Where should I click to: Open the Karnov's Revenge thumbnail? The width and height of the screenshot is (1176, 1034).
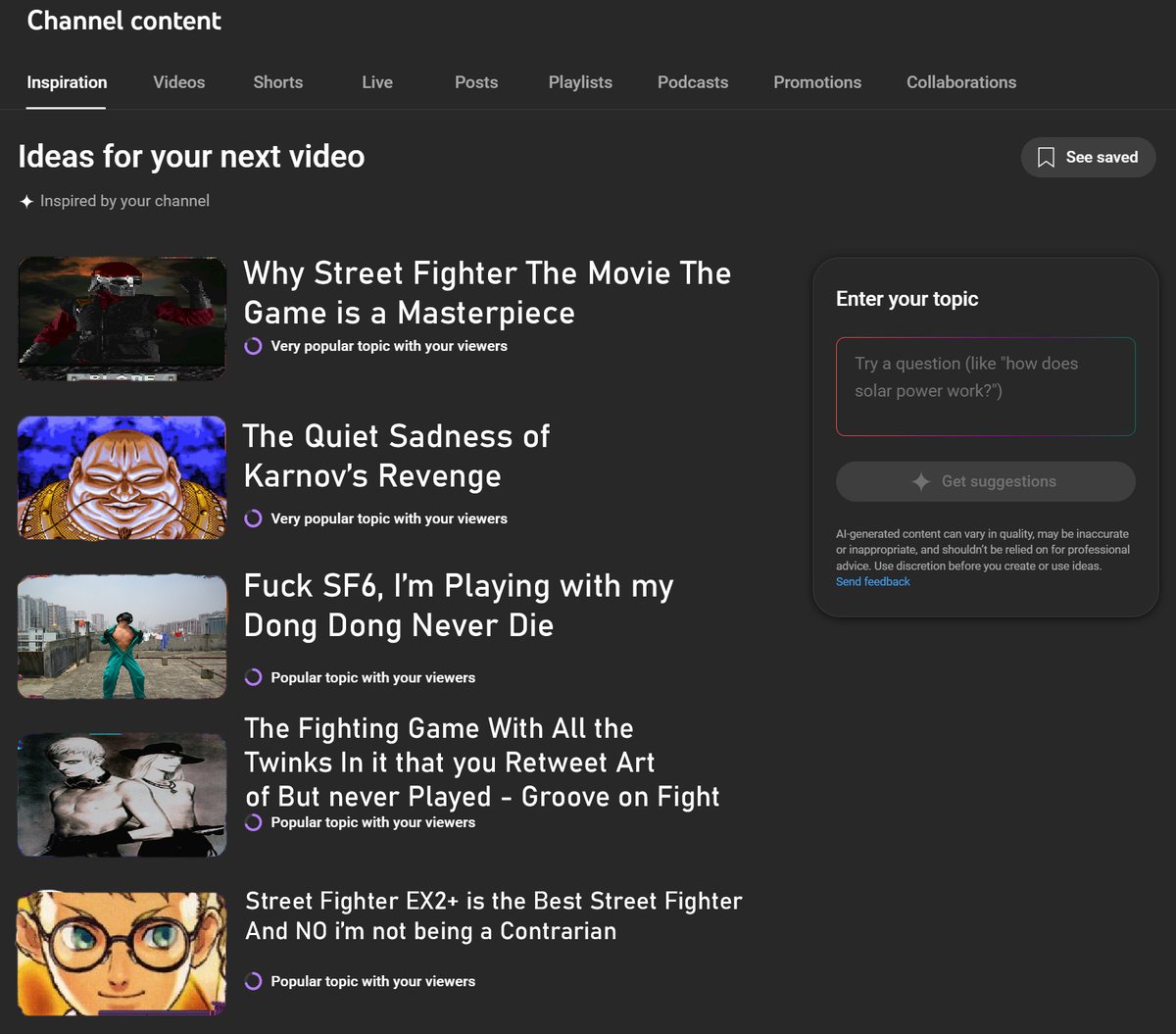[122, 477]
